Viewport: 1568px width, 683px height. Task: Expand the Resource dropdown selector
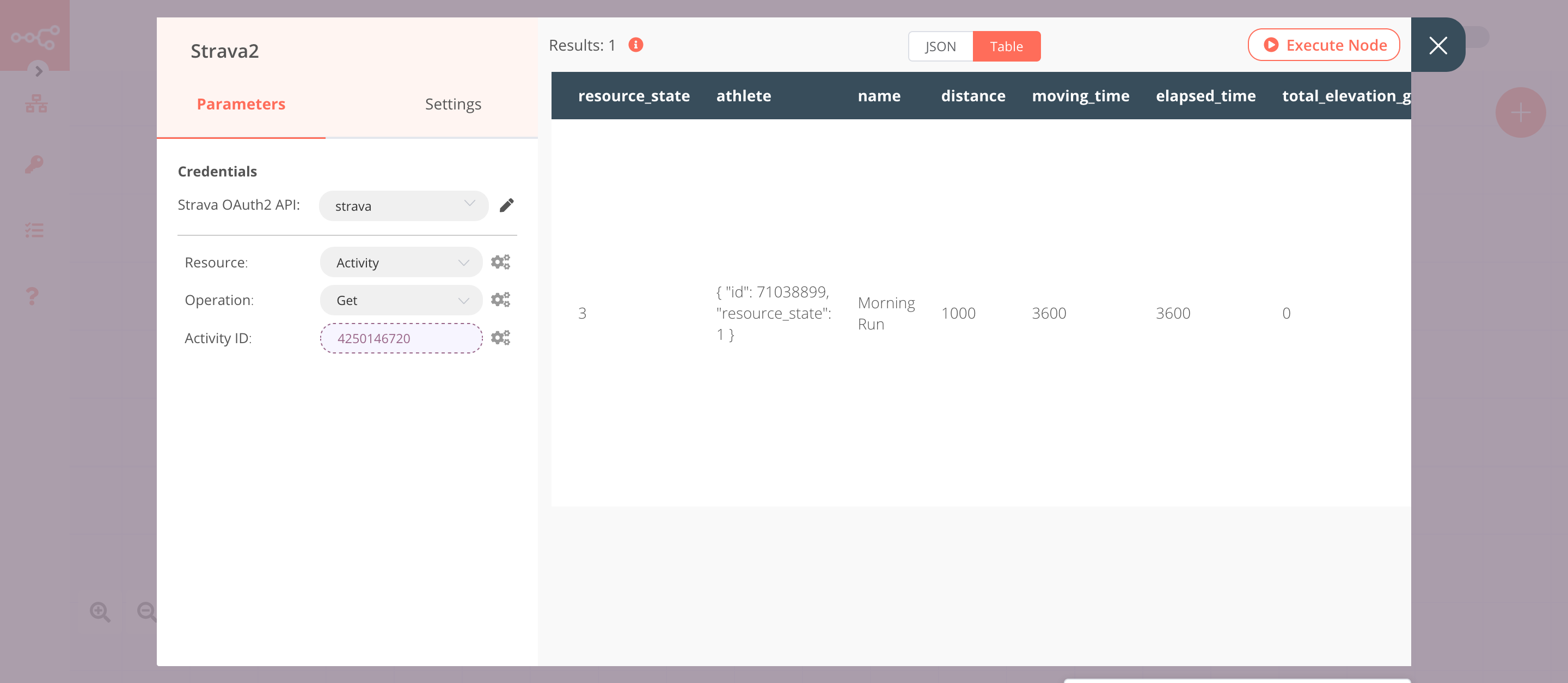click(399, 262)
